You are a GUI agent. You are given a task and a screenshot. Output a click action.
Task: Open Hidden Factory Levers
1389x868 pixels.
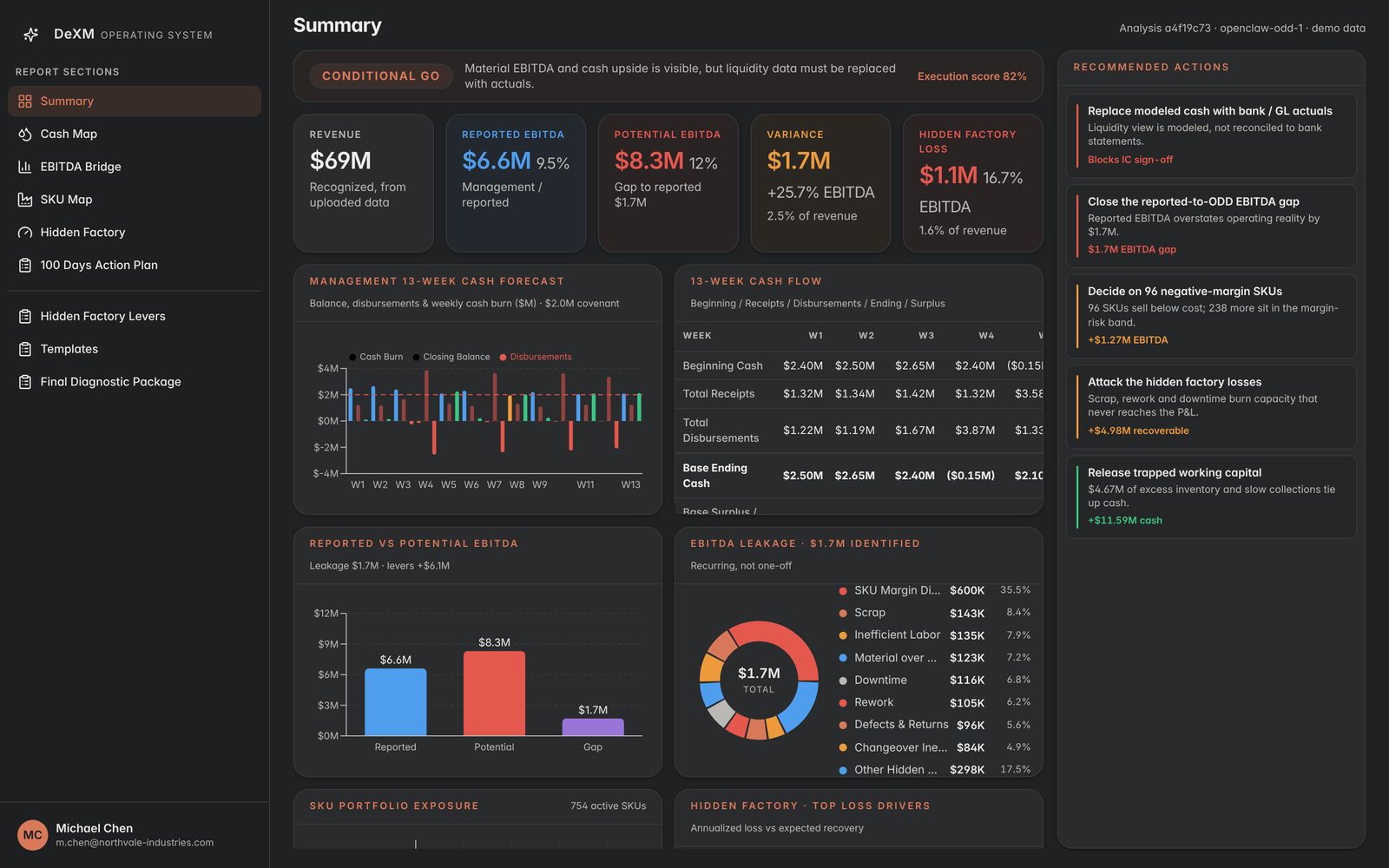[135, 316]
